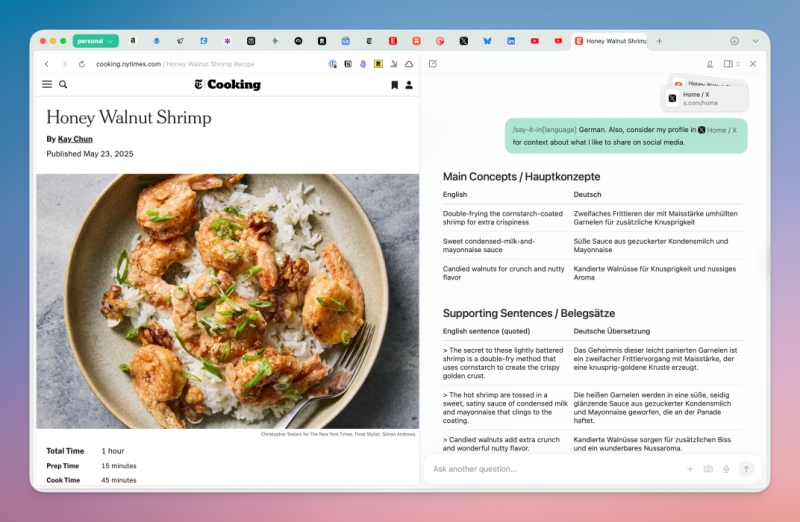Screen dimensions: 800x522
Task: Open search on NYT Cooking
Action: tap(63, 84)
